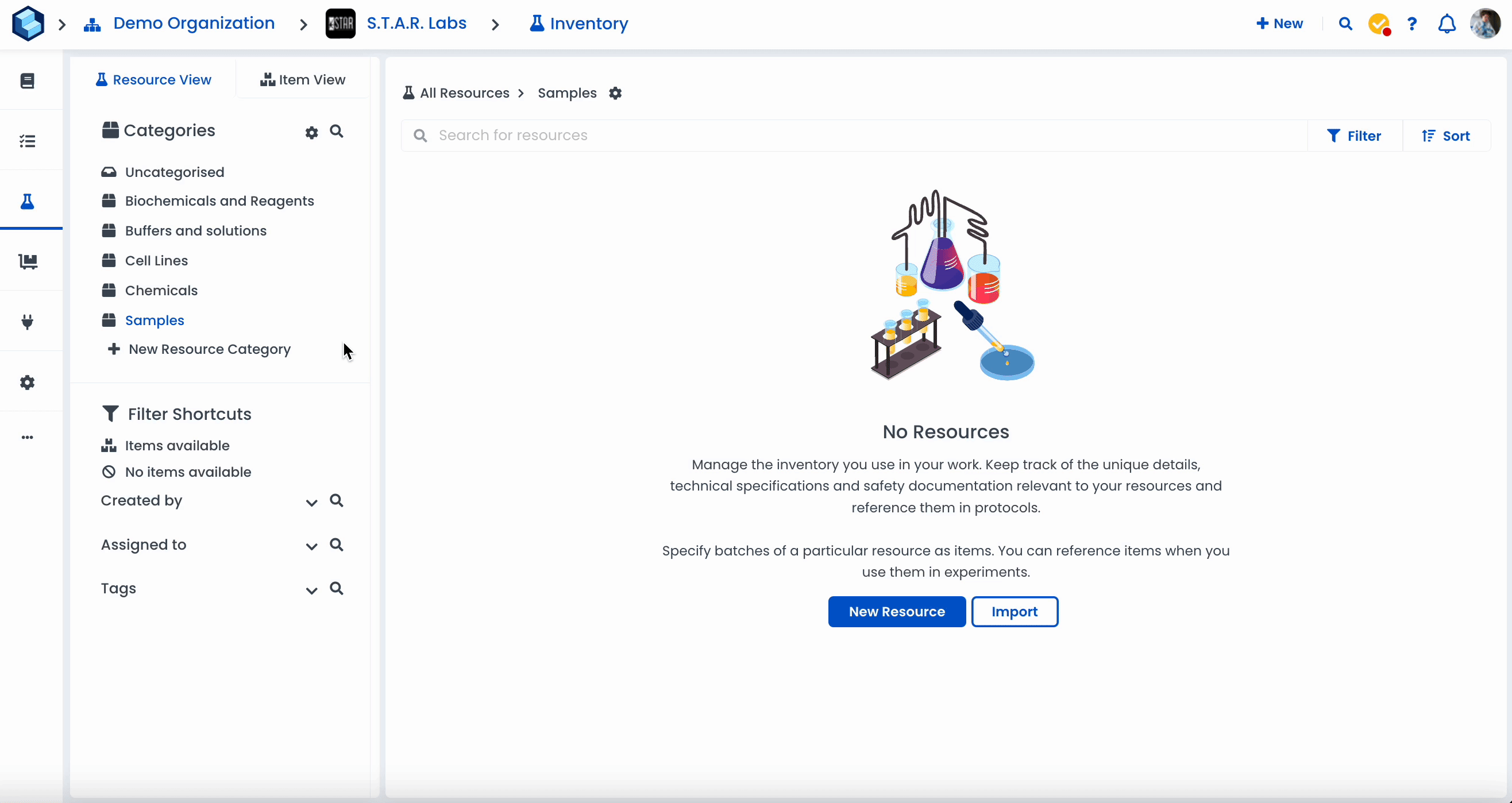Select the Cell Lines category
Screen dimensions: 1512x803
[x=156, y=261]
